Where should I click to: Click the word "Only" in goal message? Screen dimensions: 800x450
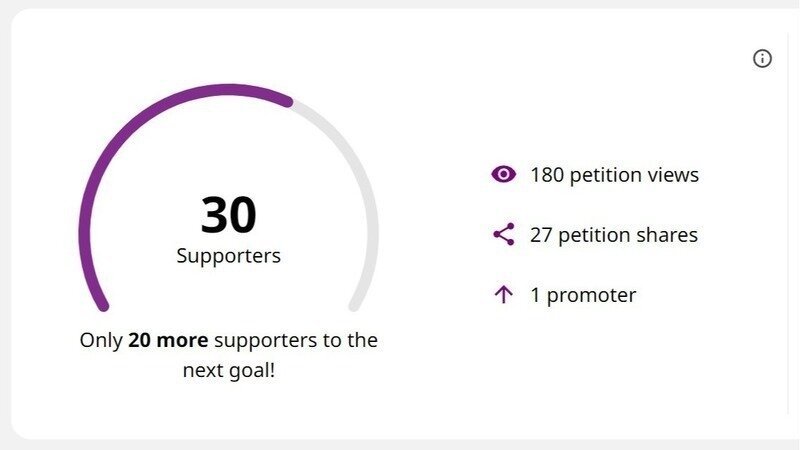pos(101,340)
